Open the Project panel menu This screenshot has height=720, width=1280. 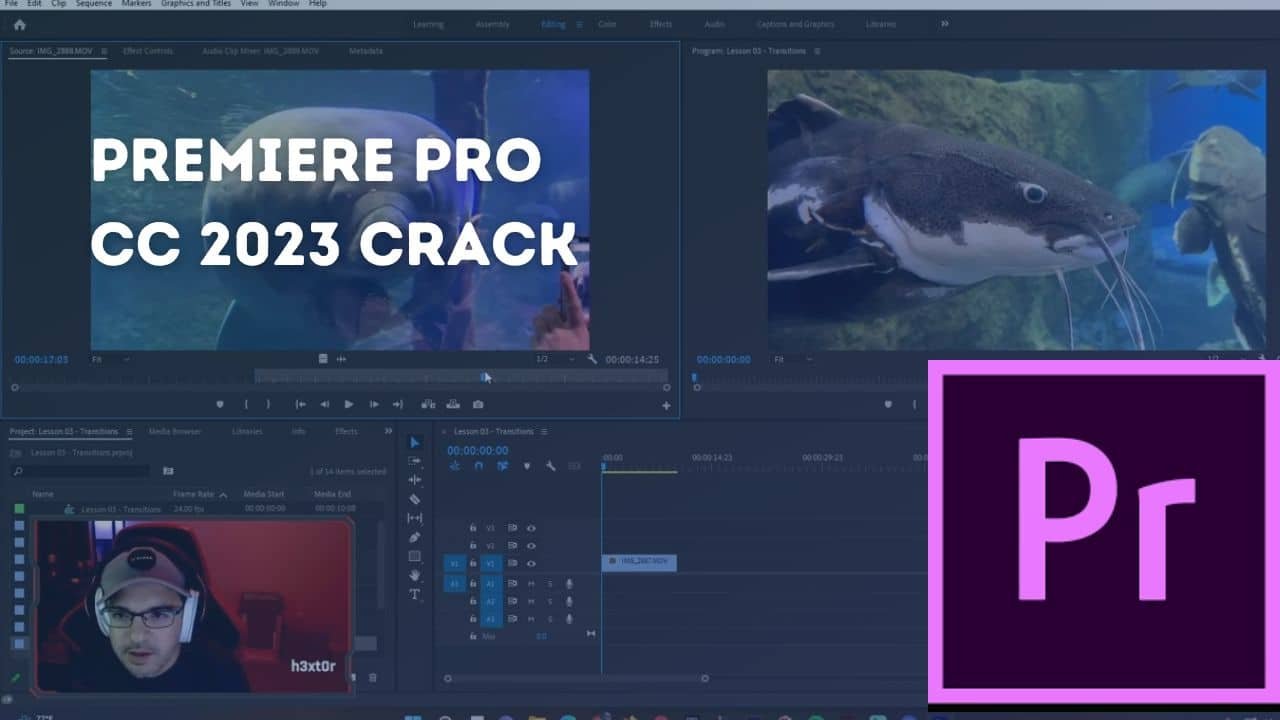click(x=127, y=431)
